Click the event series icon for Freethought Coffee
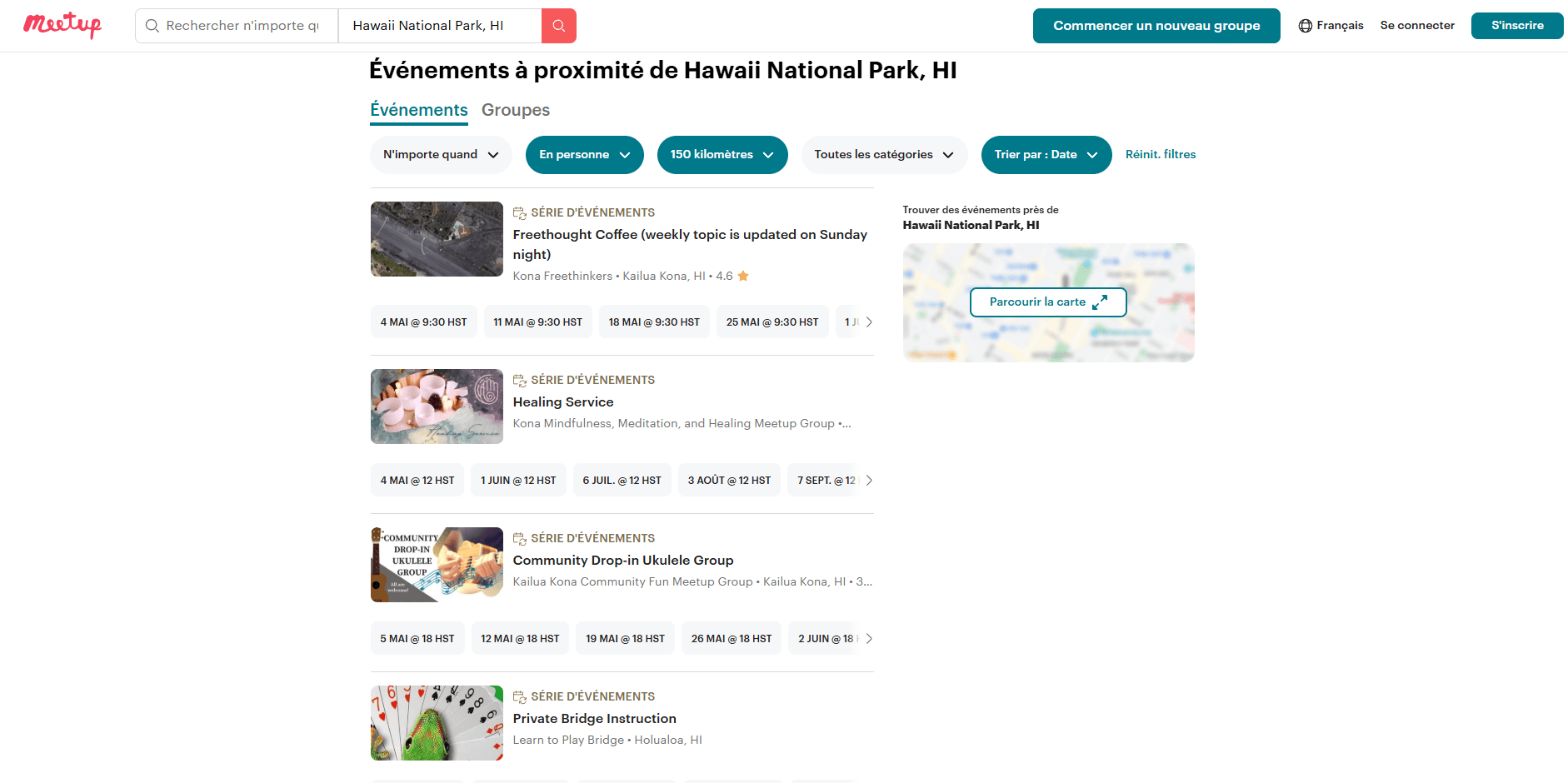 click(520, 213)
